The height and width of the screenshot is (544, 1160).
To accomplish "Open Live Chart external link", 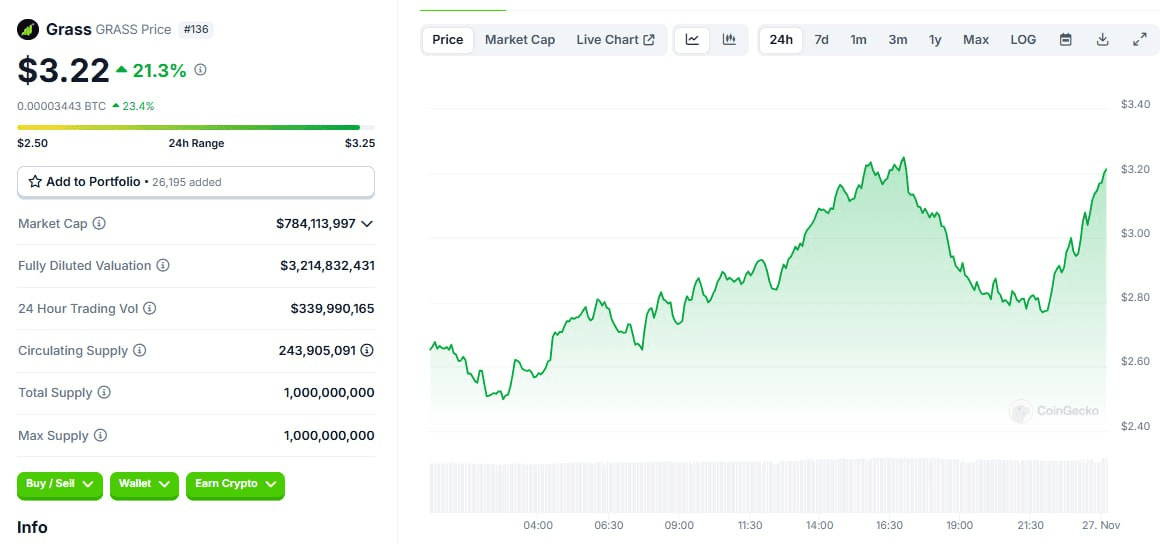I will [x=616, y=40].
